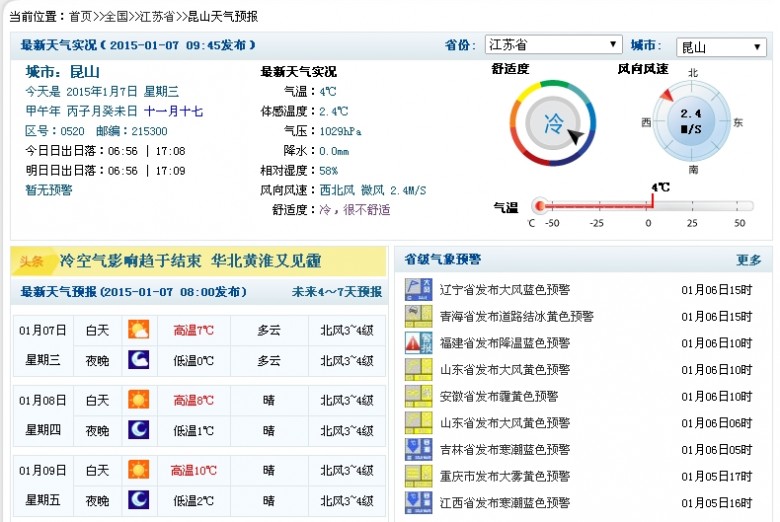780x522 pixels.
Task: Open the 未来4~7天预报 link
Action: (x=337, y=292)
